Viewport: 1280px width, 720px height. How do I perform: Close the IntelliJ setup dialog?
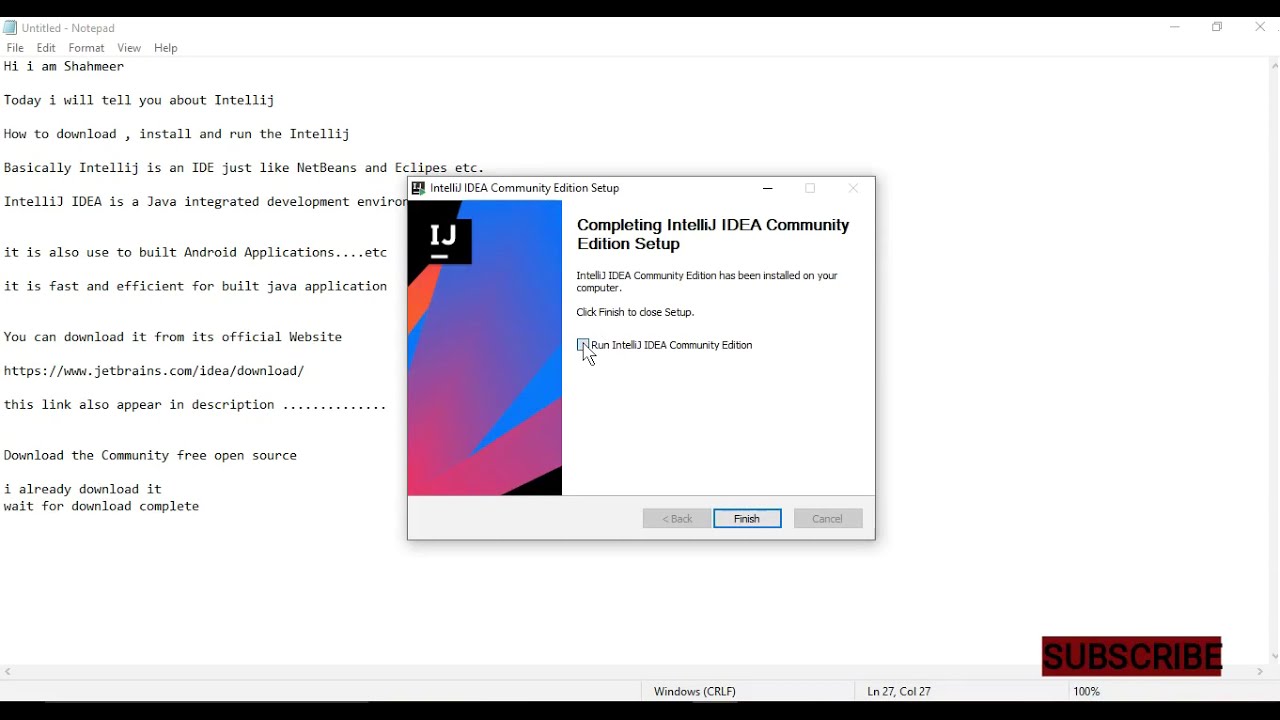coord(853,188)
